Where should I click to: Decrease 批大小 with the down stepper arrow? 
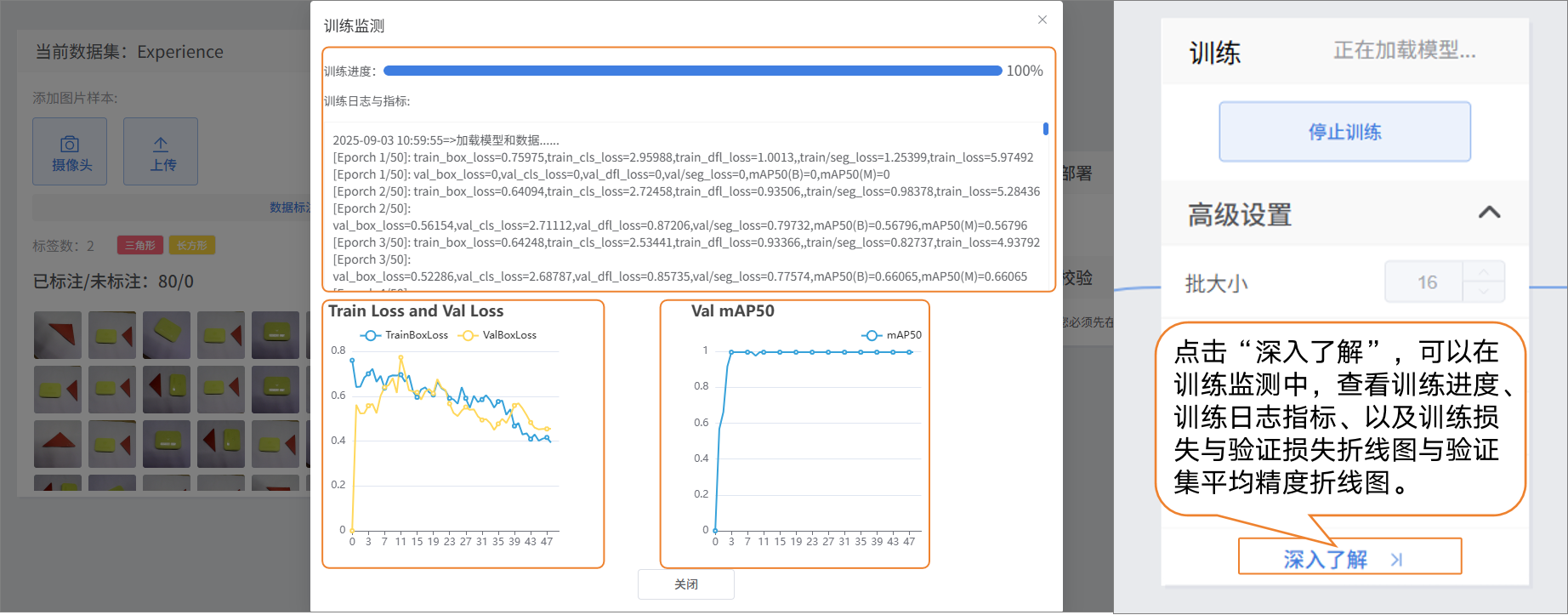[1484, 292]
